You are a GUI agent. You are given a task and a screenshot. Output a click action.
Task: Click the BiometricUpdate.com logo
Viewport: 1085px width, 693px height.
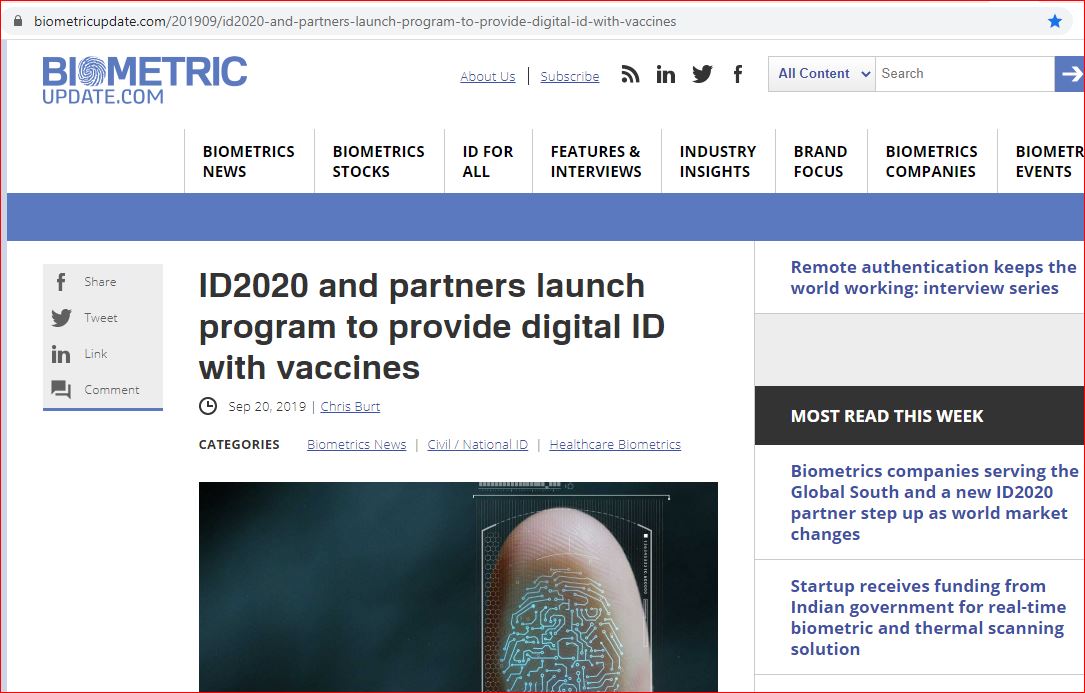145,80
